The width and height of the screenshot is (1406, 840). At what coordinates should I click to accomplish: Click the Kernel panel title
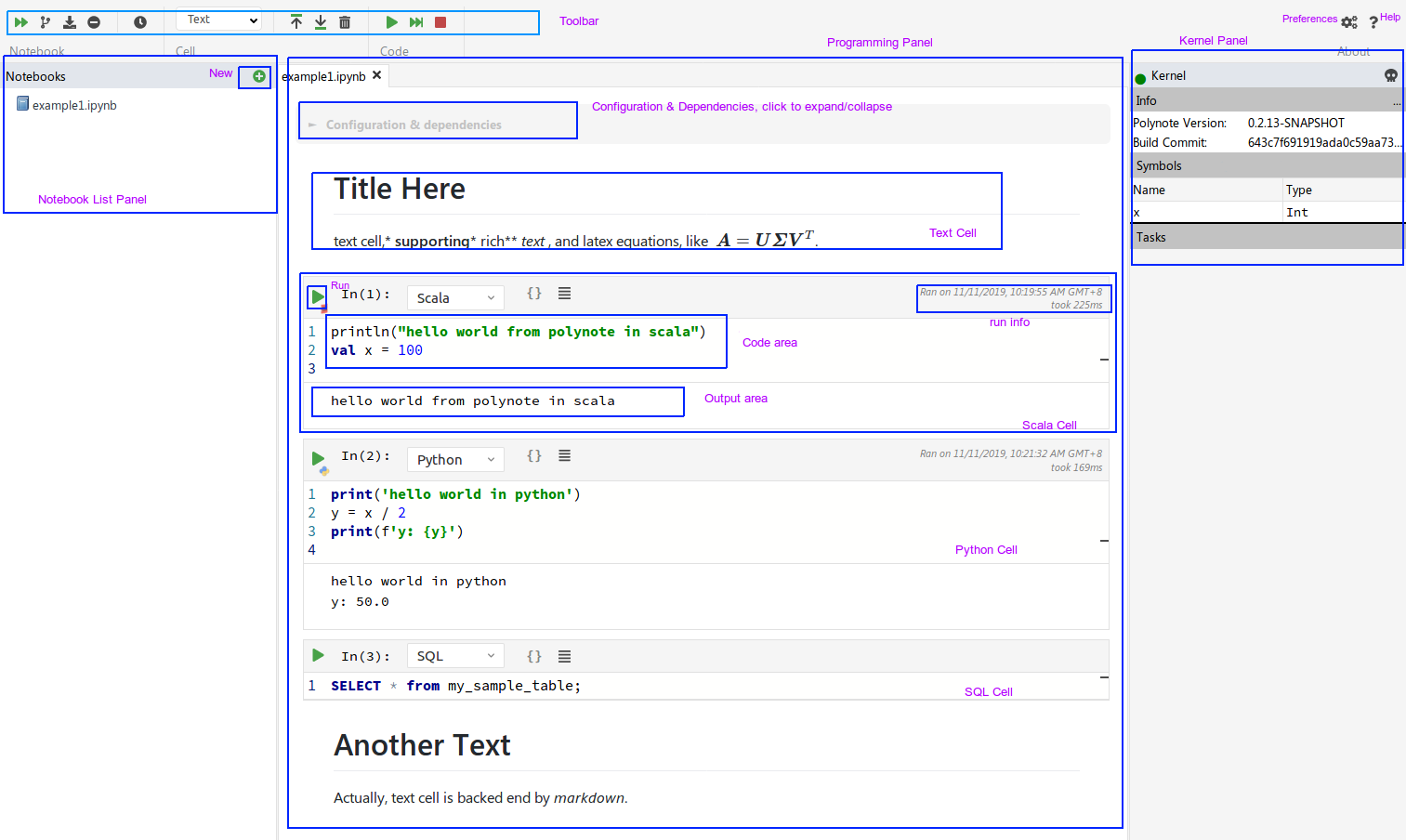click(1168, 75)
